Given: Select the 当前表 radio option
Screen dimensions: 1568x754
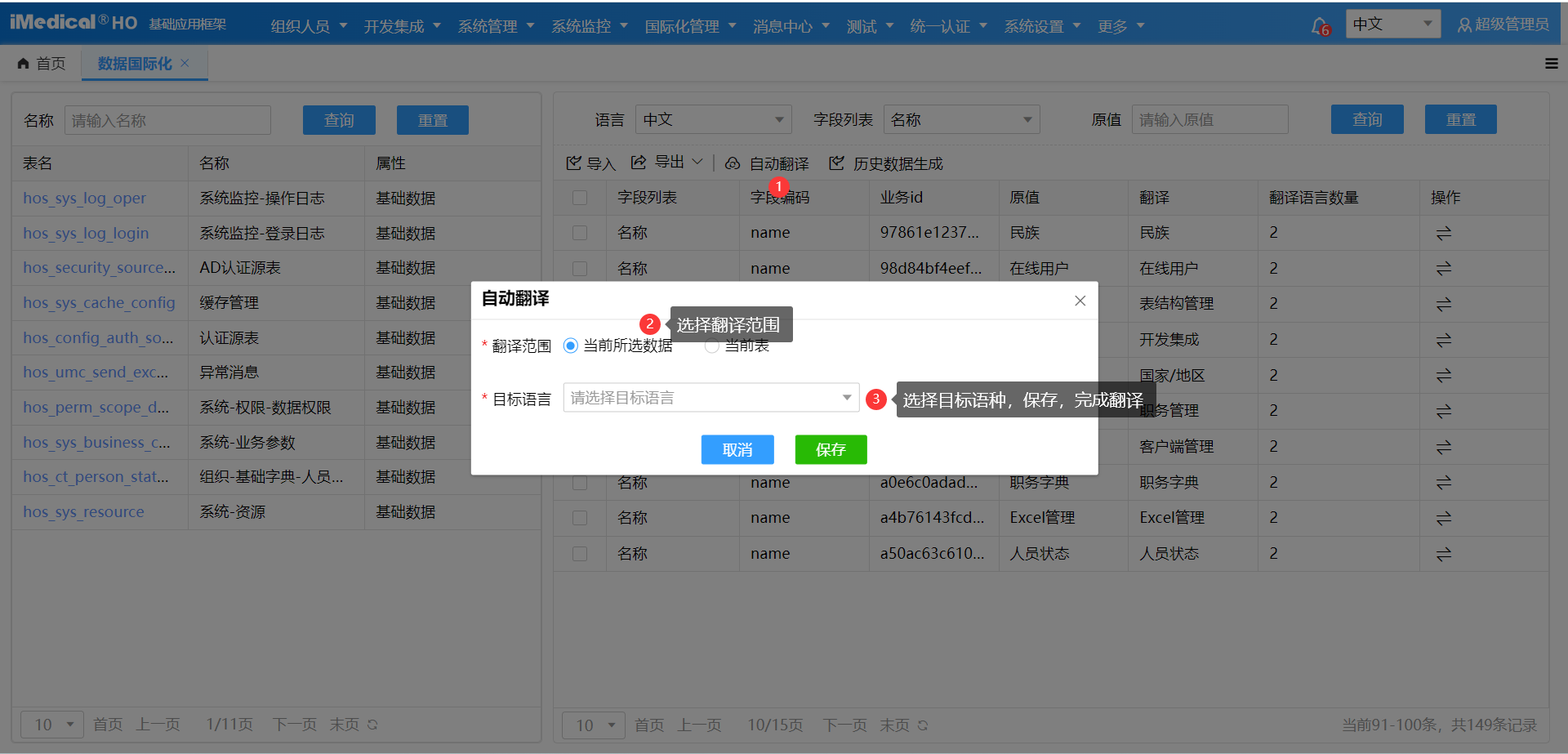Looking at the screenshot, I should tap(711, 346).
